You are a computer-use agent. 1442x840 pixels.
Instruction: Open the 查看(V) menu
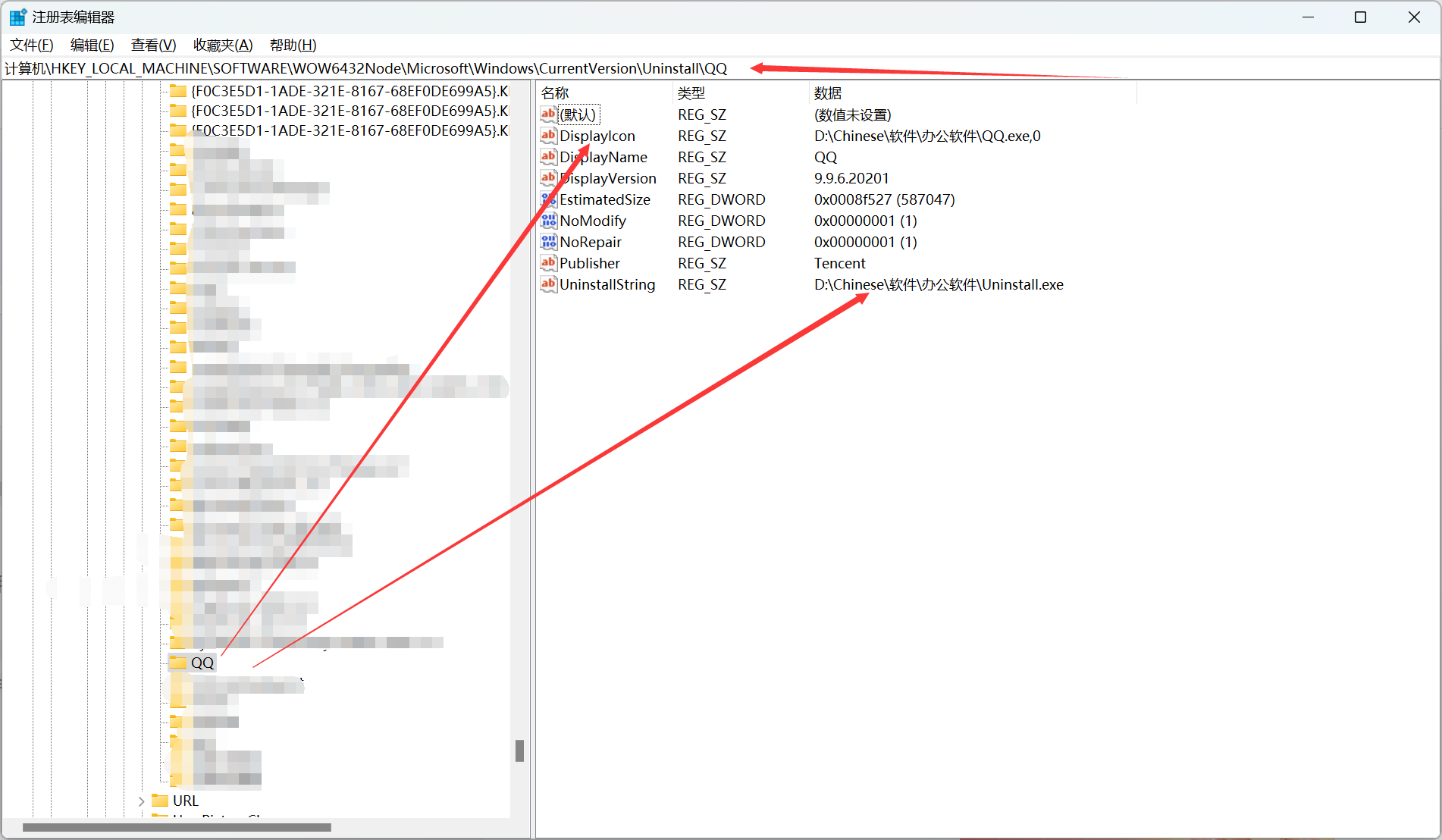(154, 45)
